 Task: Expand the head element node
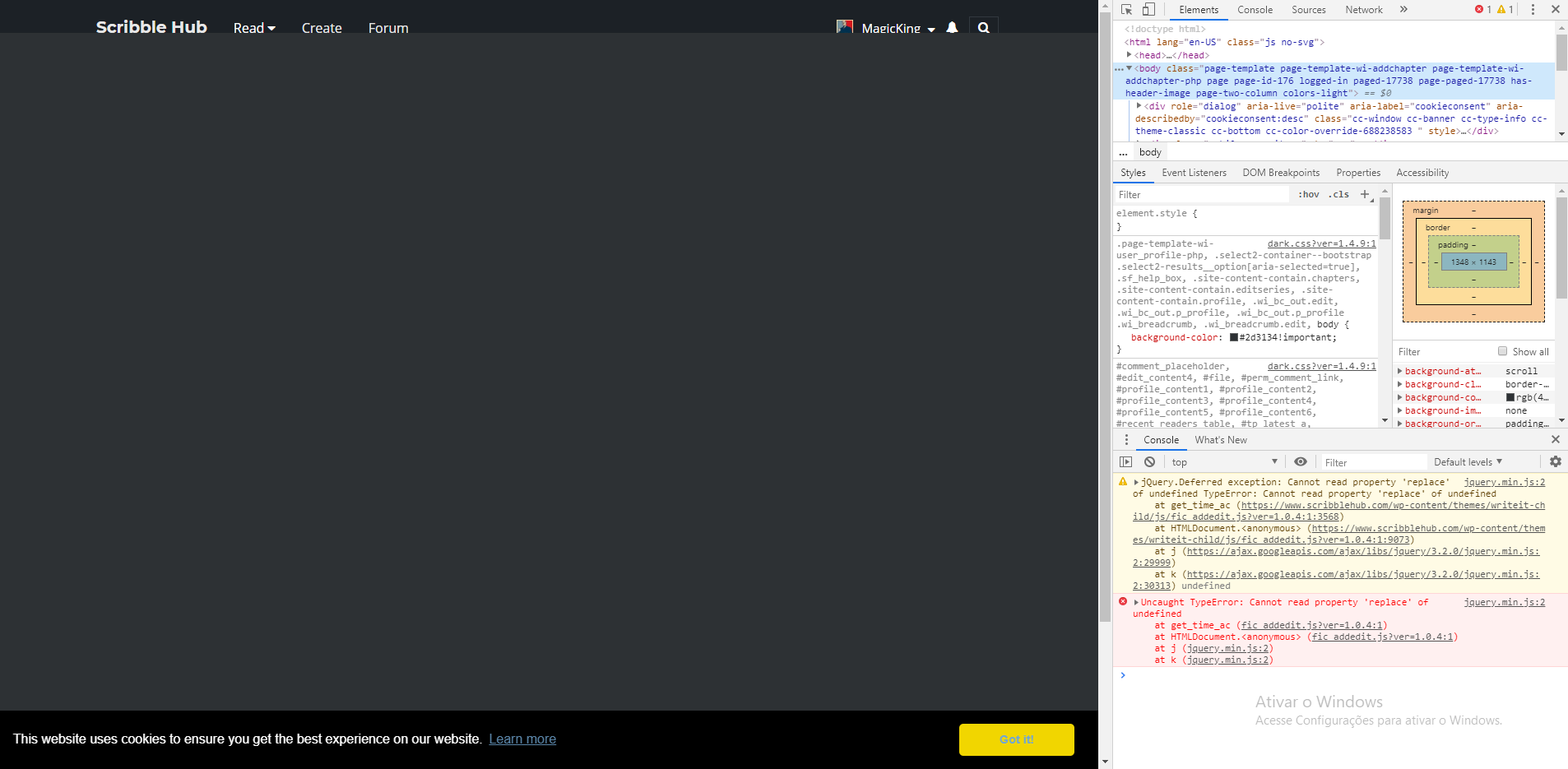click(x=1130, y=55)
